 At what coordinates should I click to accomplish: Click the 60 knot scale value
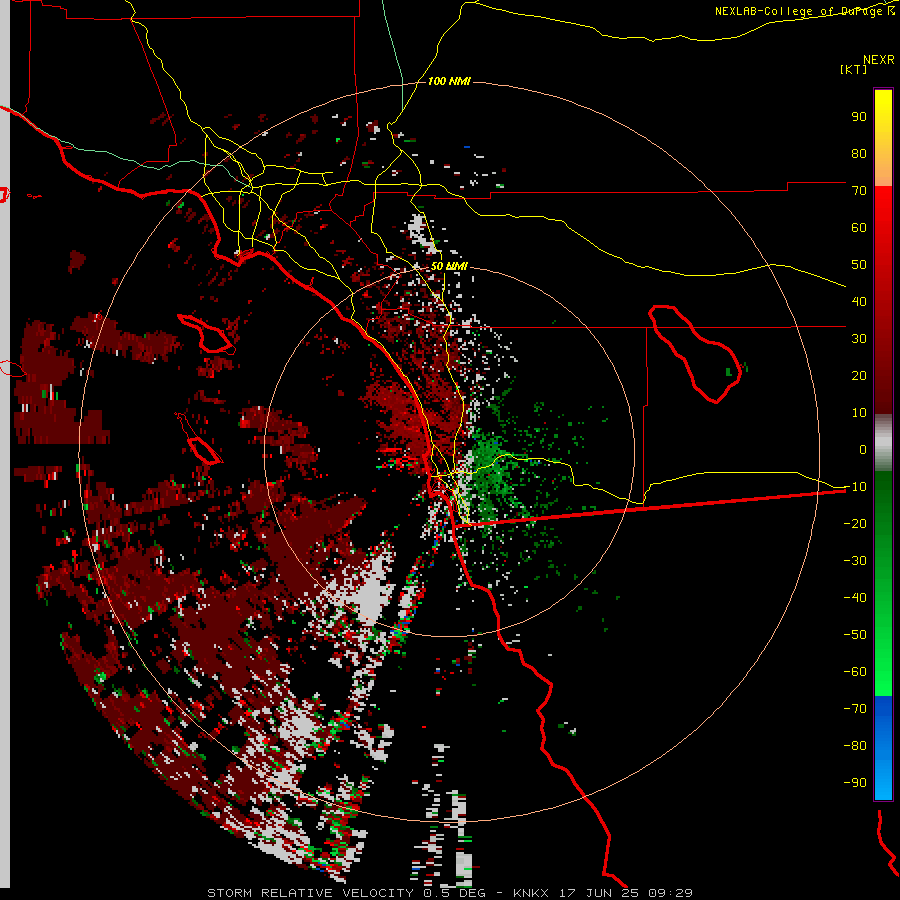click(x=859, y=228)
